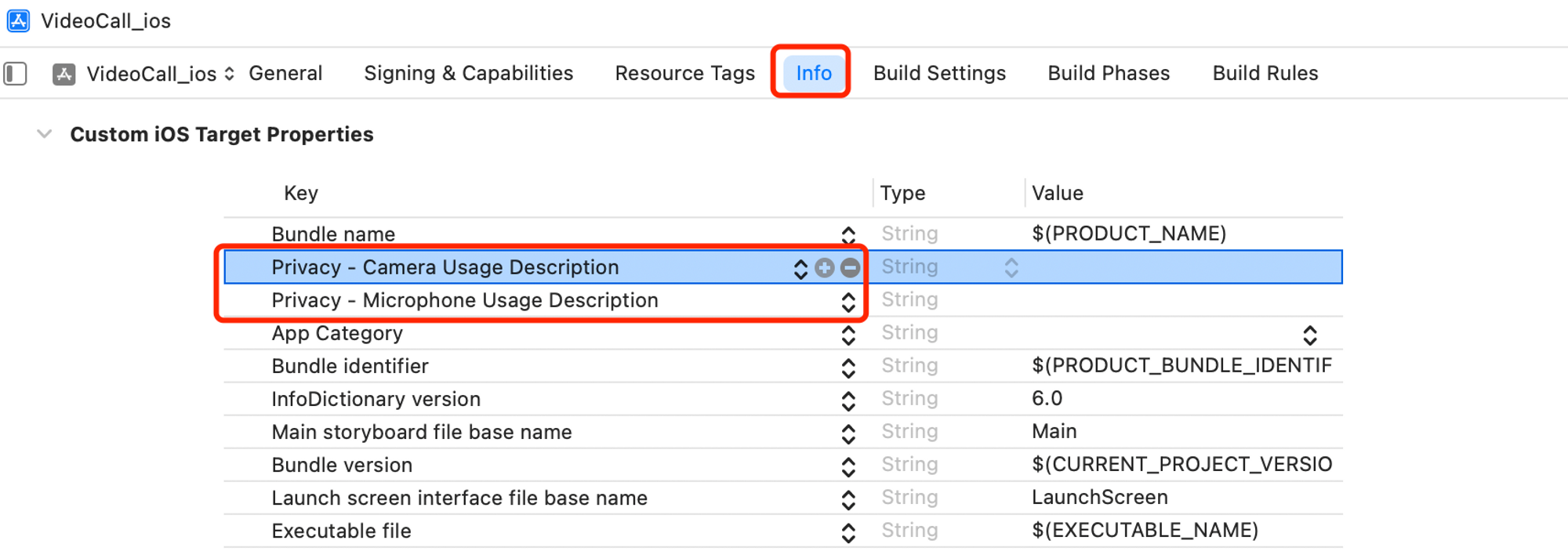
Task: Click the Camera Usage Description value field
Action: click(x=1184, y=267)
